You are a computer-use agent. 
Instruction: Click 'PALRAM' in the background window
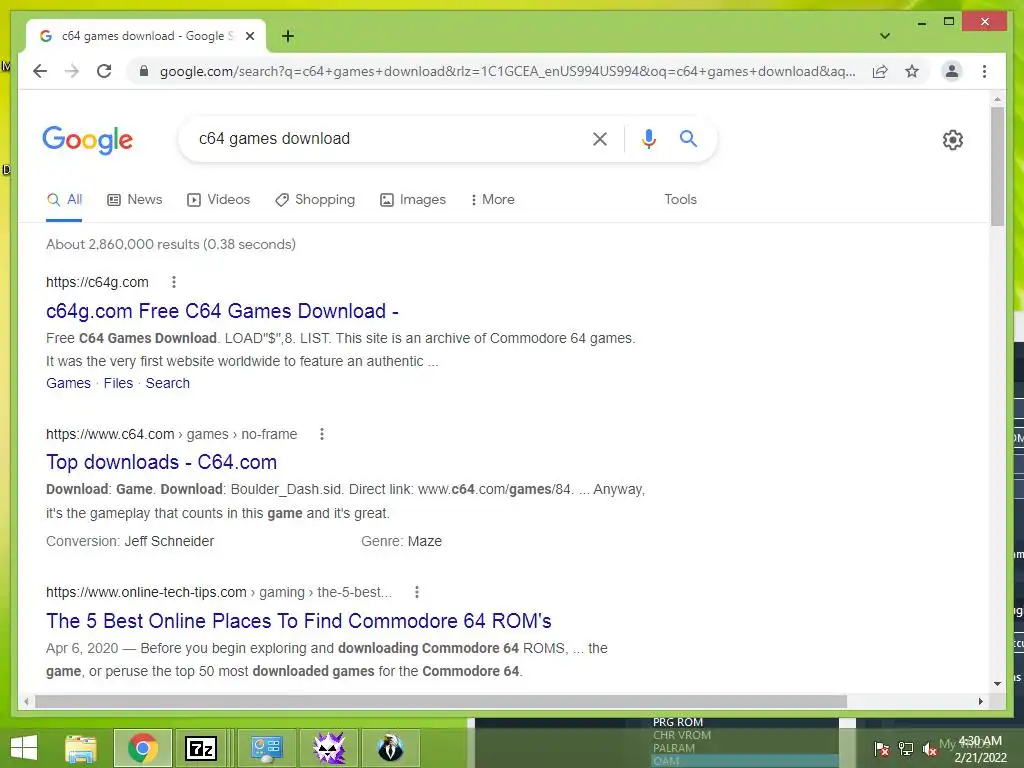click(x=674, y=748)
